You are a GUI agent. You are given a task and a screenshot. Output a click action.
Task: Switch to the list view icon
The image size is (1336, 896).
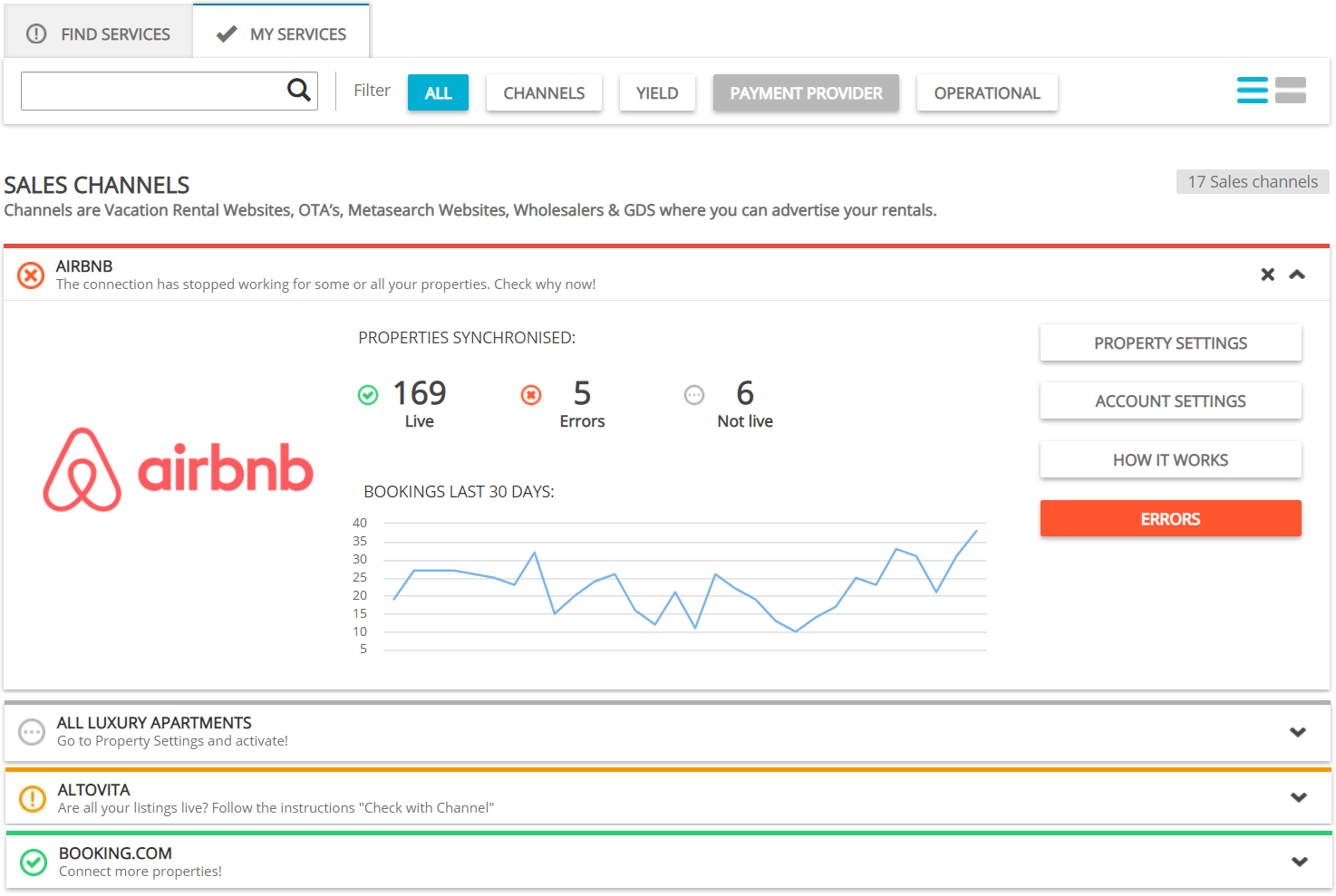(1253, 91)
